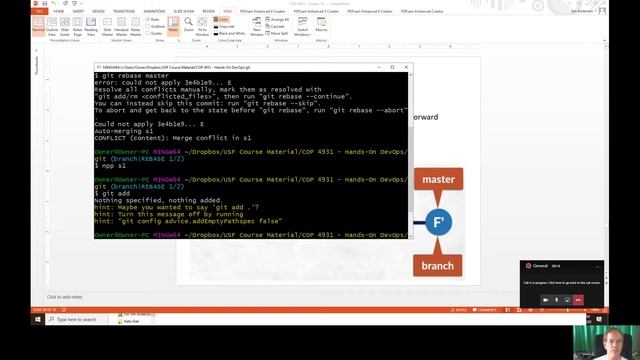
Task: Open the Slide Master view
Action: (107, 26)
